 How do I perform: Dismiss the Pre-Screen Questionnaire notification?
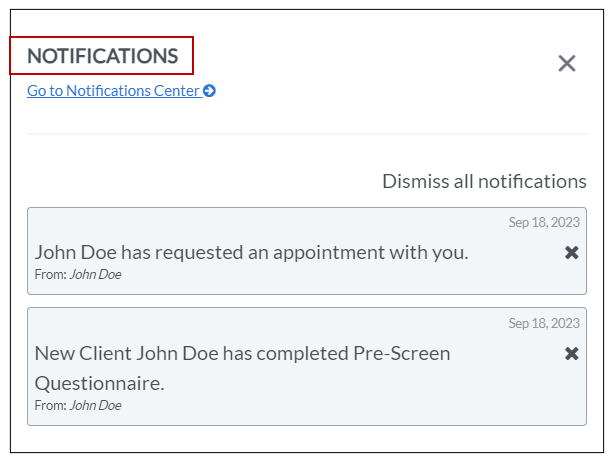coord(572,353)
